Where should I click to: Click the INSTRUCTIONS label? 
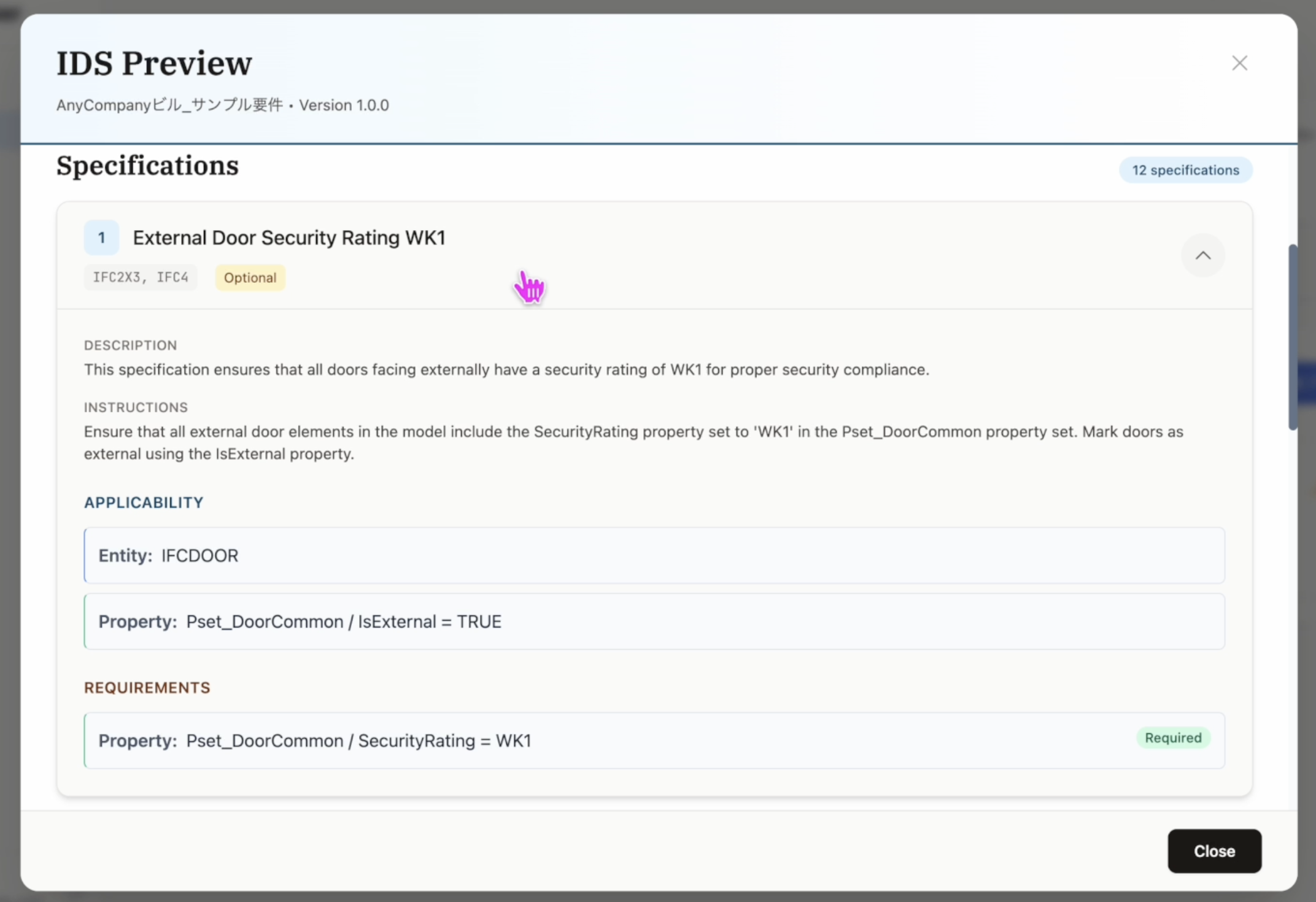tap(136, 407)
